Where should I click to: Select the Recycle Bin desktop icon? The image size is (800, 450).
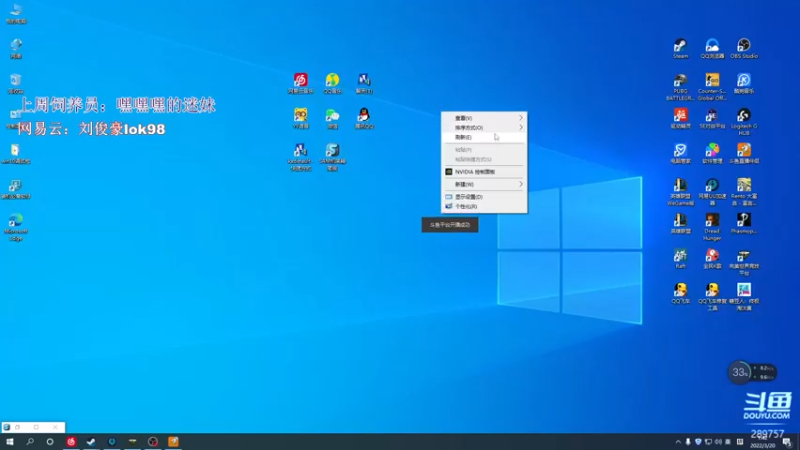15,84
